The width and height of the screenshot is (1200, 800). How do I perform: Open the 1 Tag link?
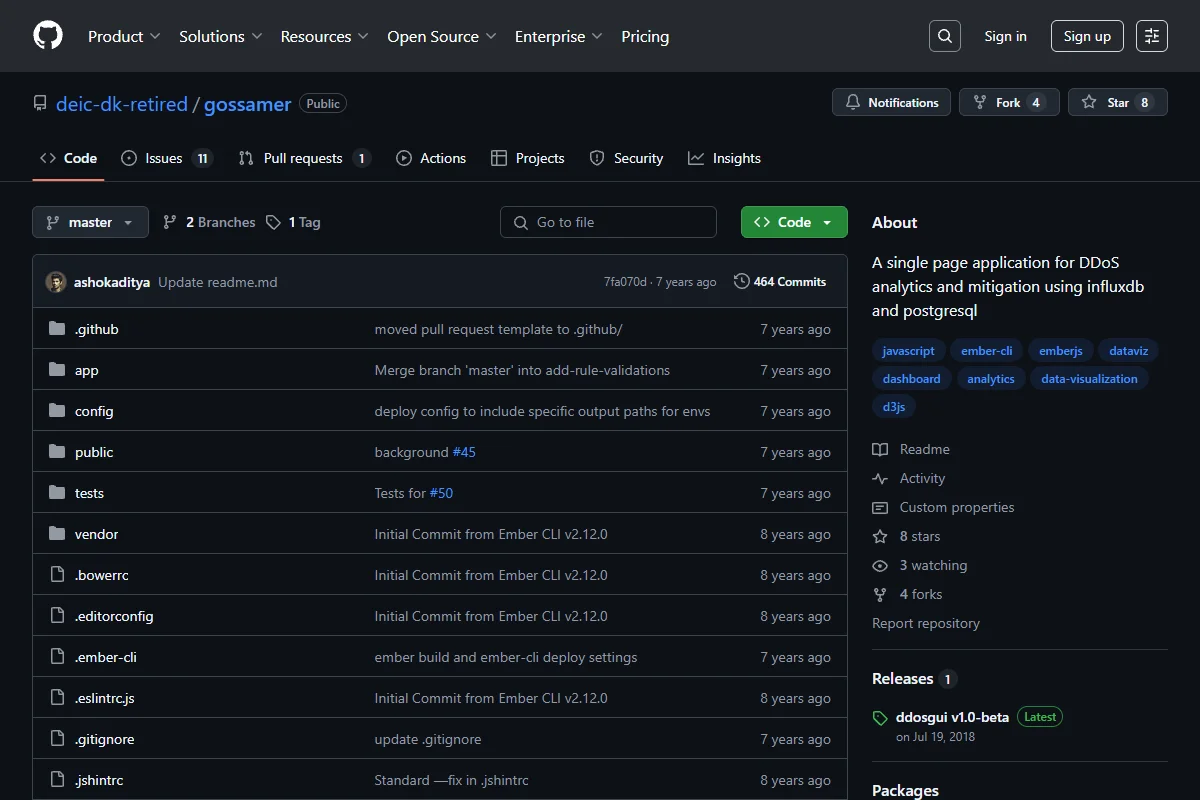point(294,222)
